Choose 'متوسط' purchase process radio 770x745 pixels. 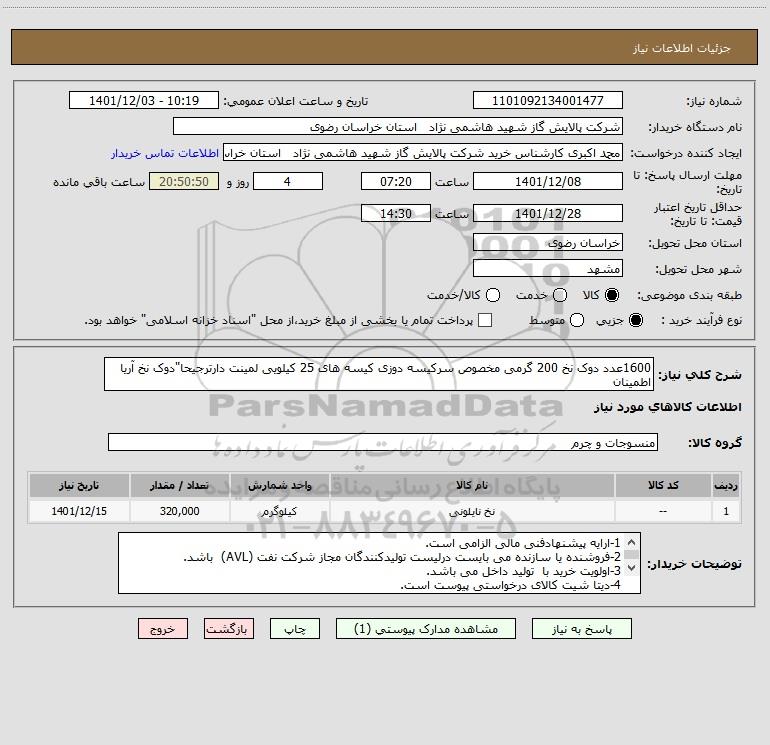[x=560, y=321]
